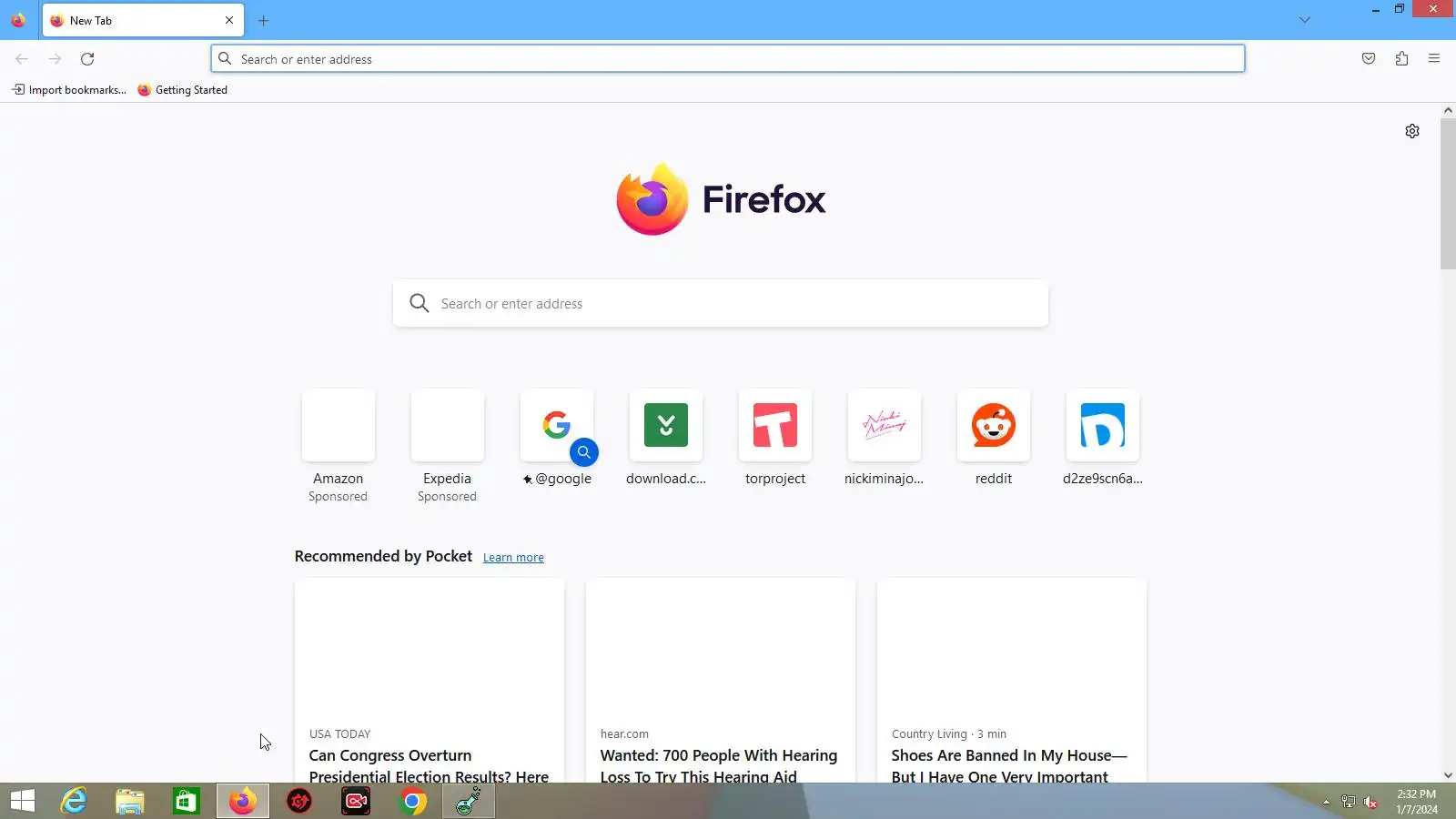The height and width of the screenshot is (819, 1456).
Task: Open taskbar clock showing 2:32 PM
Action: (x=1417, y=802)
